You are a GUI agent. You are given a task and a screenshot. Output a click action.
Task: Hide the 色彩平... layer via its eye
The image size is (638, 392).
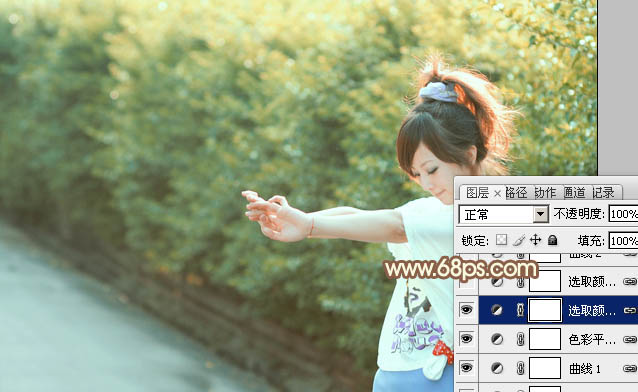[466, 339]
